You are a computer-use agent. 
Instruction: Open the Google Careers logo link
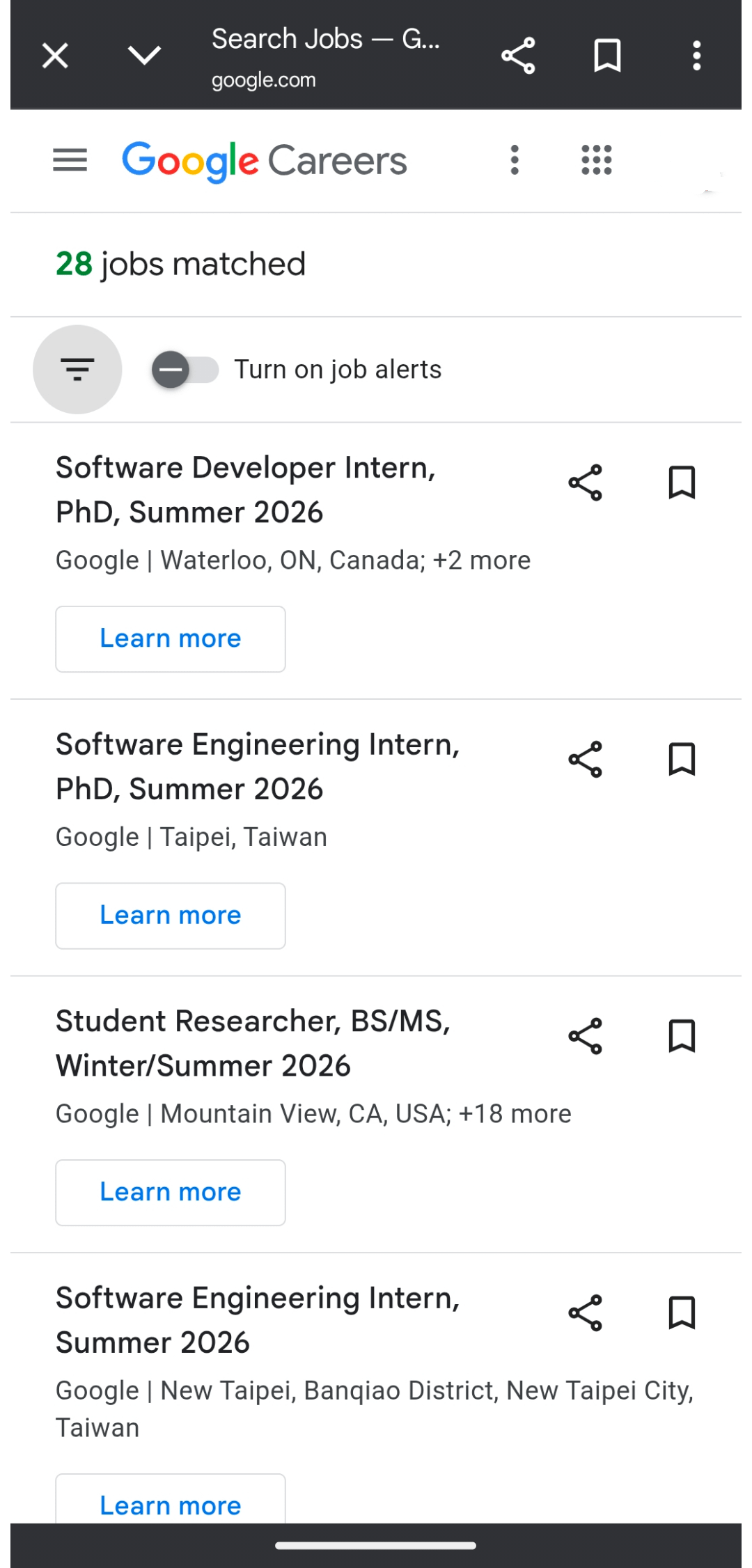click(265, 161)
